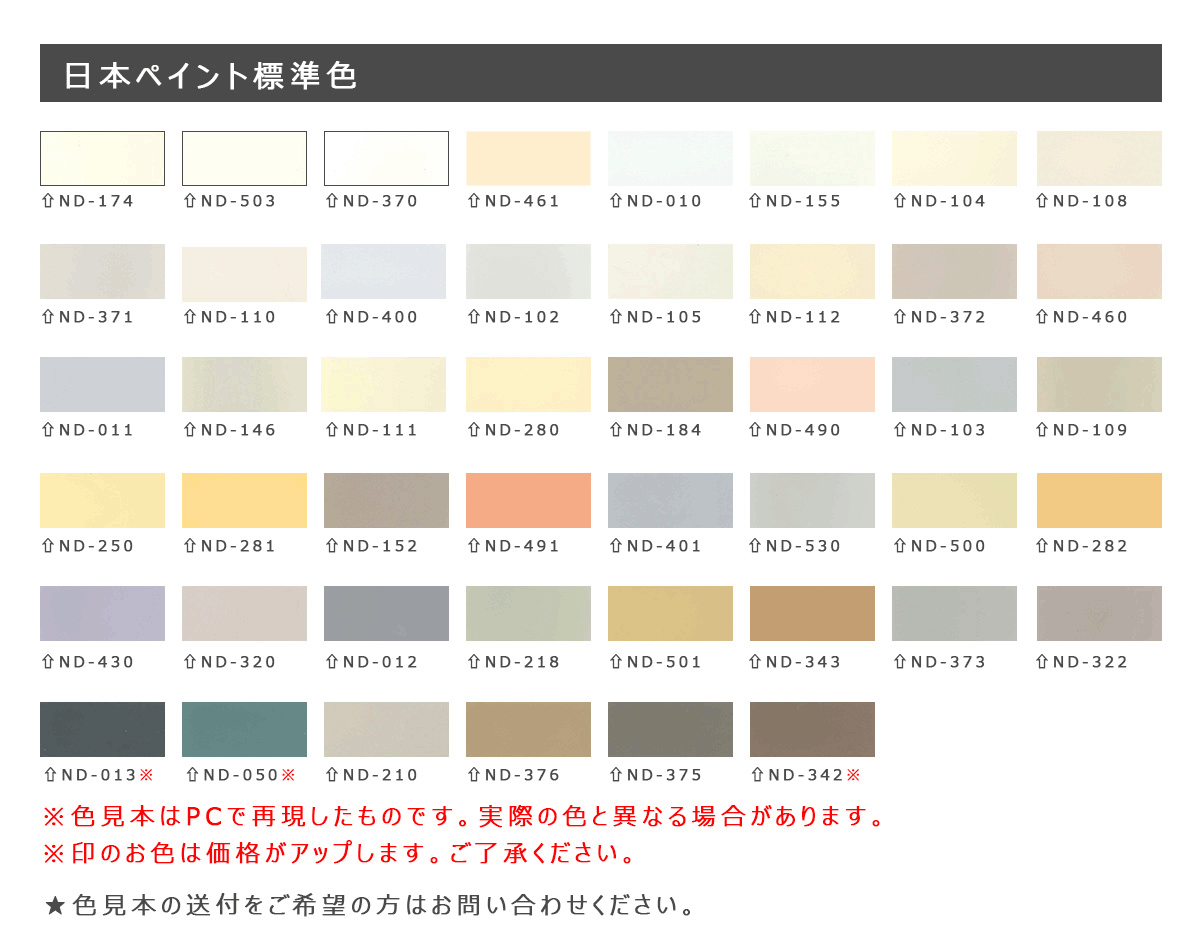1200x927 pixels.
Task: Select the ND-050 teal green swatch
Action: 244,729
